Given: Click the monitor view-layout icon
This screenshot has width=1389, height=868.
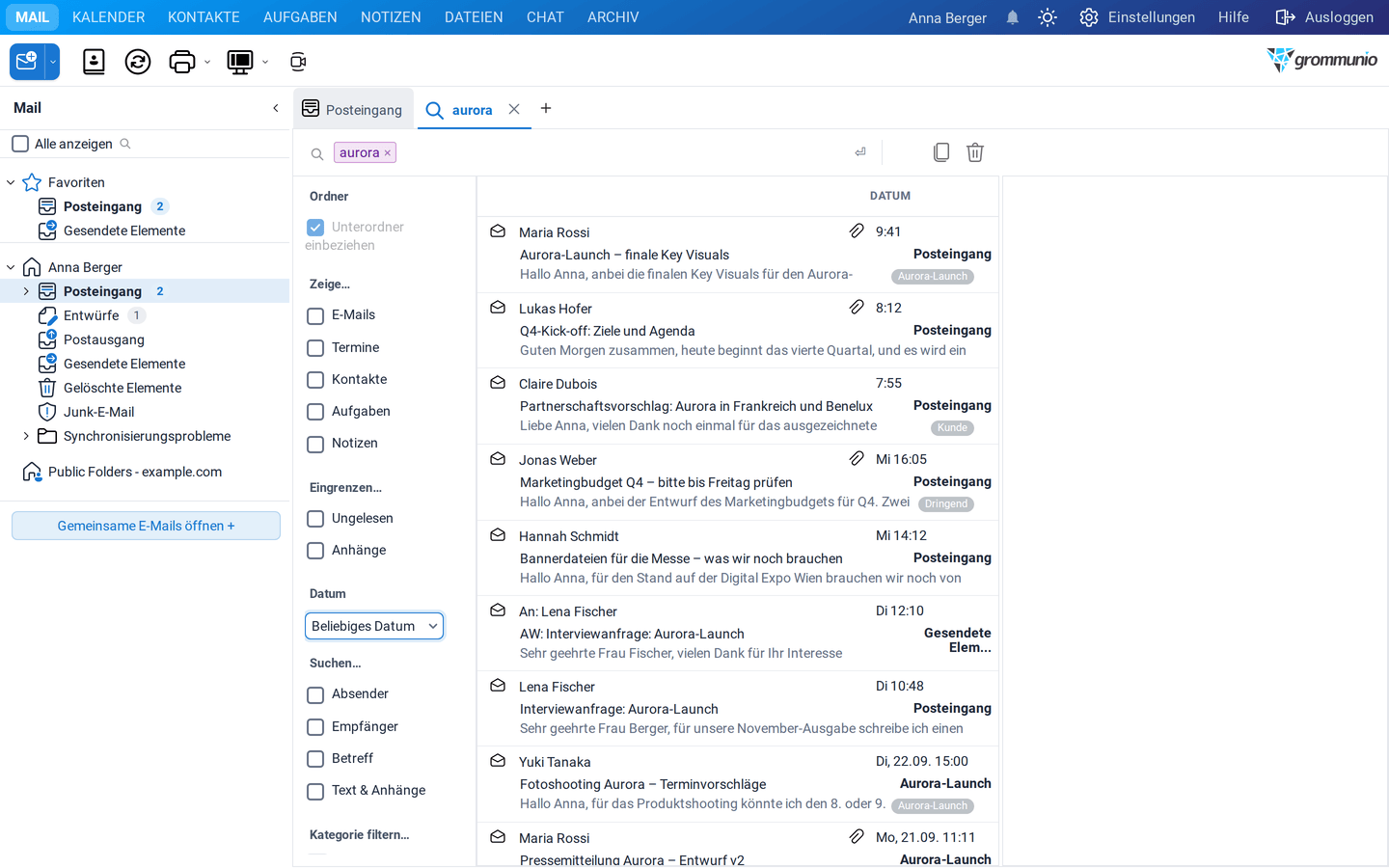Looking at the screenshot, I should (239, 62).
